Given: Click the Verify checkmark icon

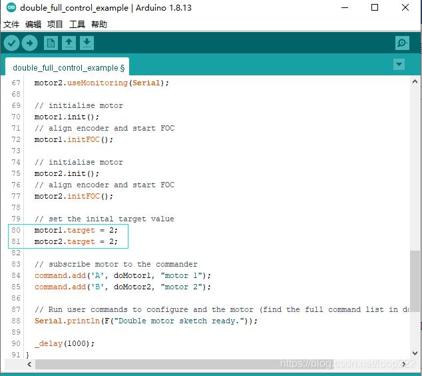Looking at the screenshot, I should coord(12,43).
